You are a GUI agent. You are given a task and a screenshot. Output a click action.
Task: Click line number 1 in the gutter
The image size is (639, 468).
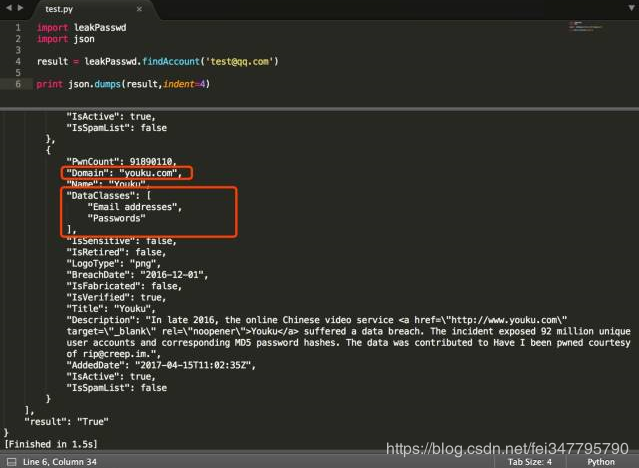click(18, 28)
